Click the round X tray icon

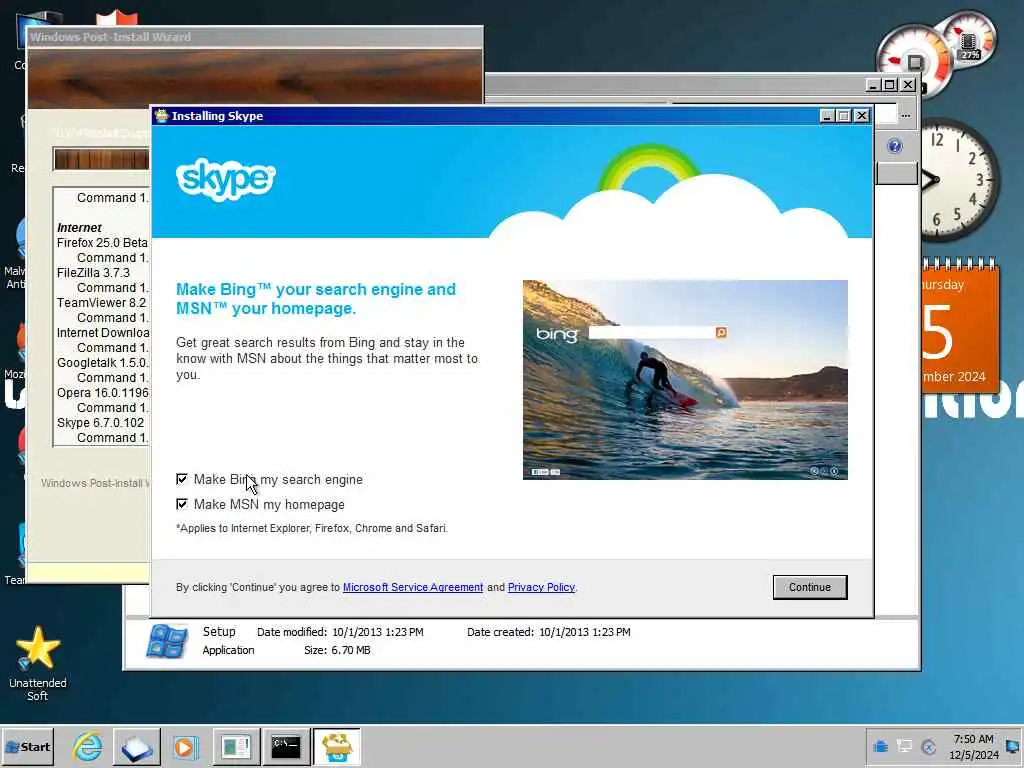[x=928, y=746]
